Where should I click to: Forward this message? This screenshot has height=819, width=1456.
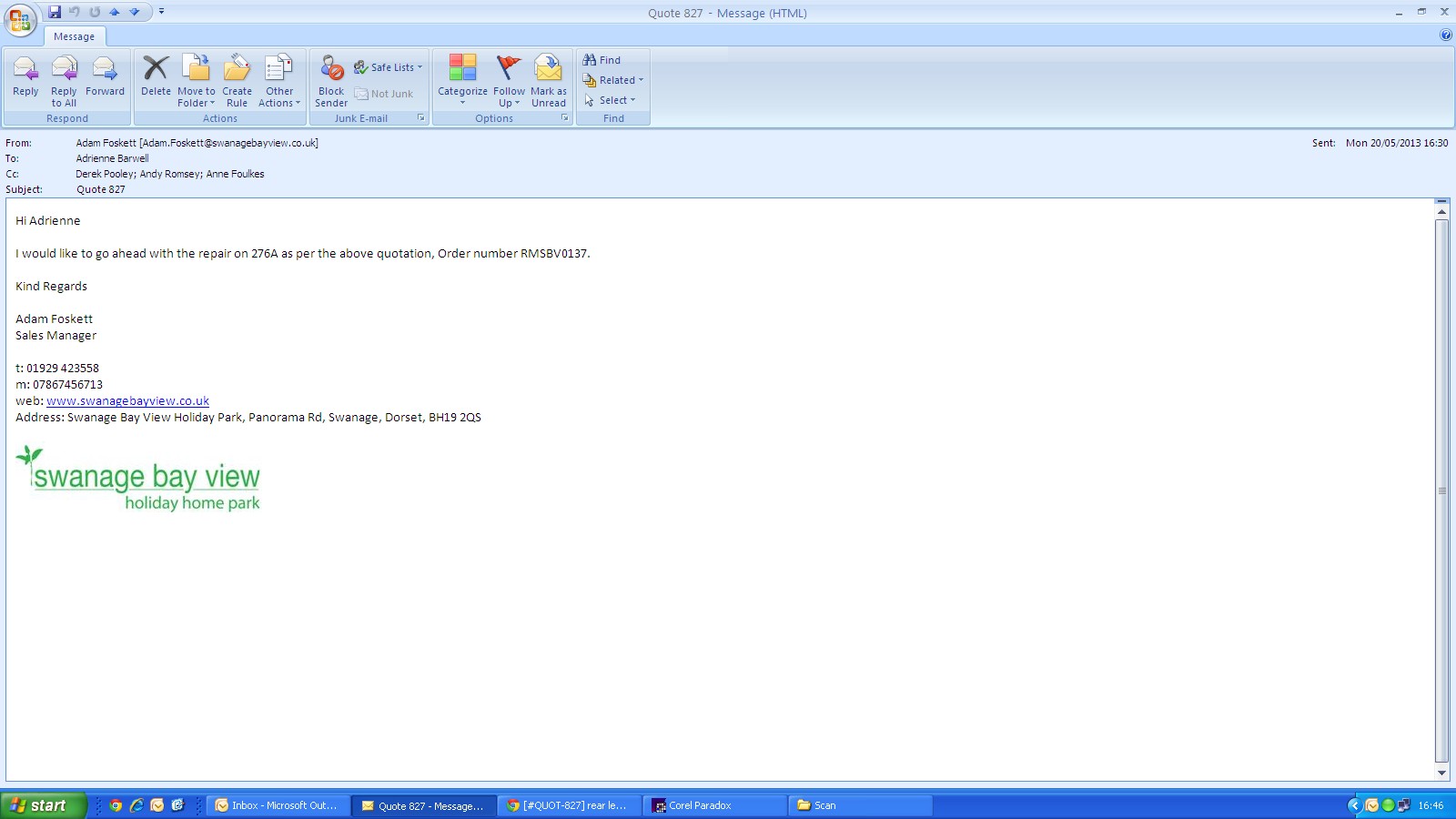pyautogui.click(x=105, y=76)
